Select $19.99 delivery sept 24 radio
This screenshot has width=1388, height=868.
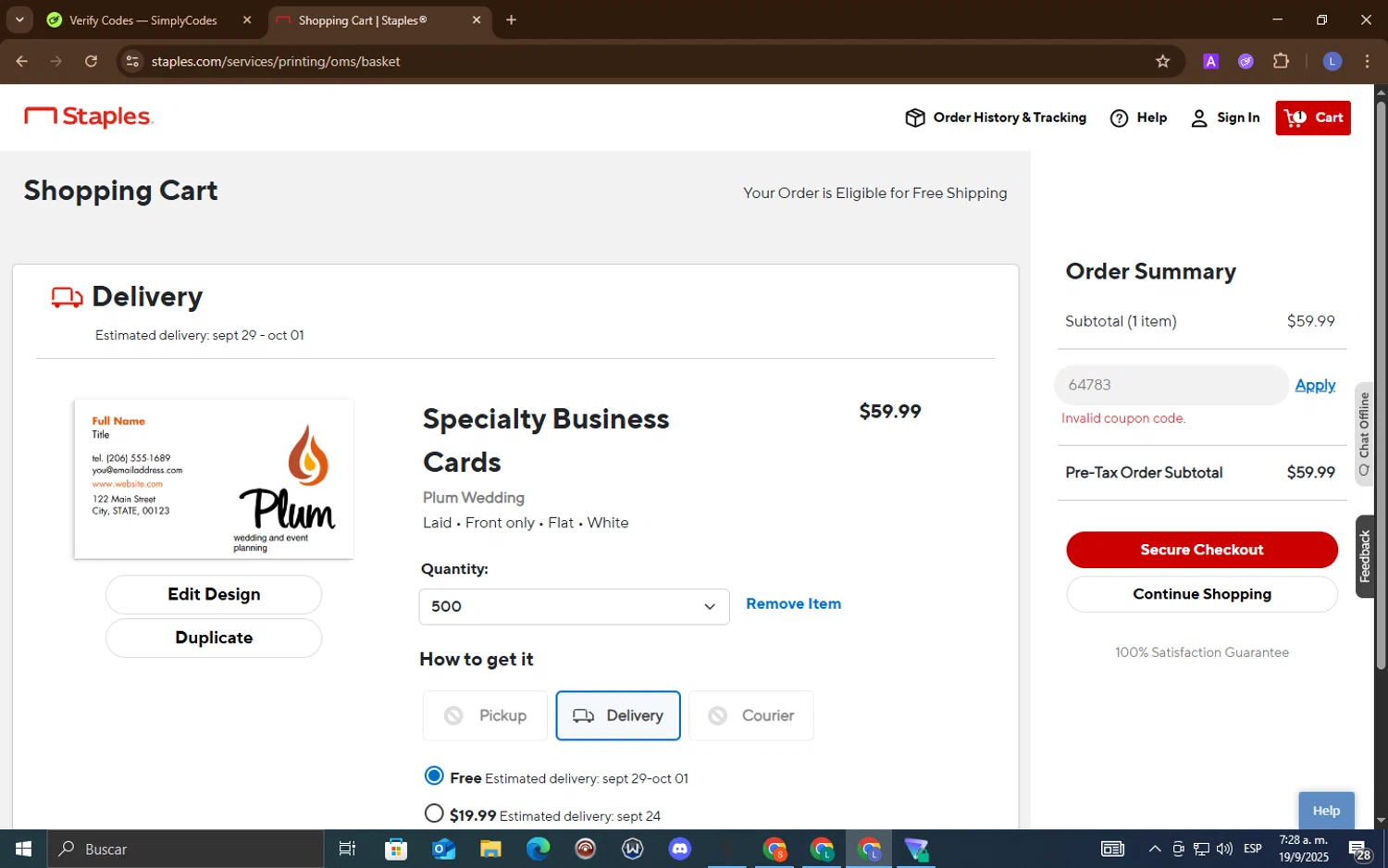tap(433, 813)
